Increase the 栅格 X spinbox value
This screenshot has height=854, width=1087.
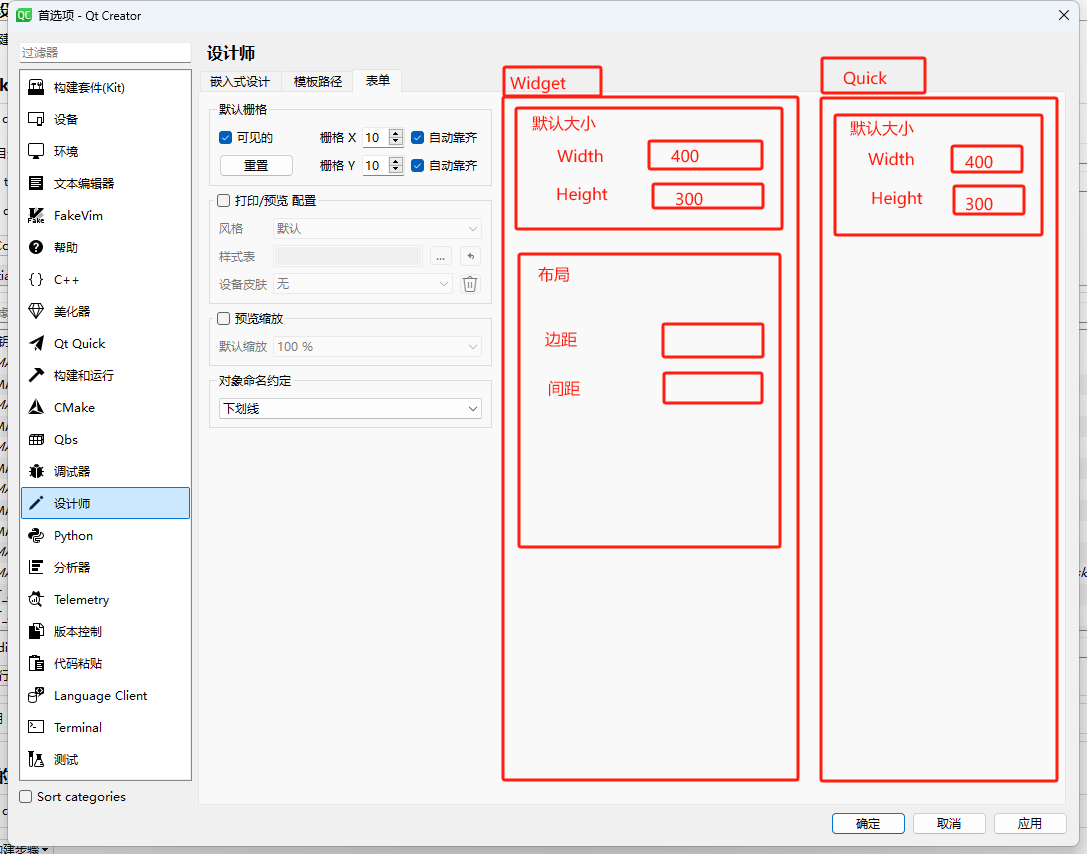click(396, 133)
